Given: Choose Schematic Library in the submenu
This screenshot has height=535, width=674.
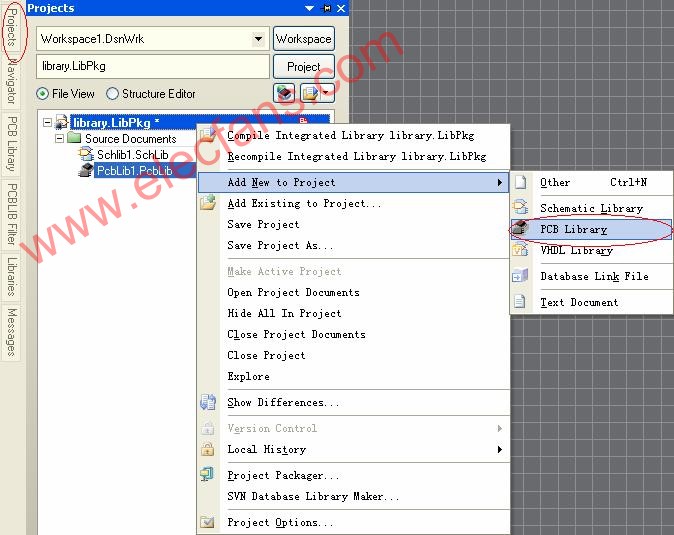Looking at the screenshot, I should tap(591, 208).
